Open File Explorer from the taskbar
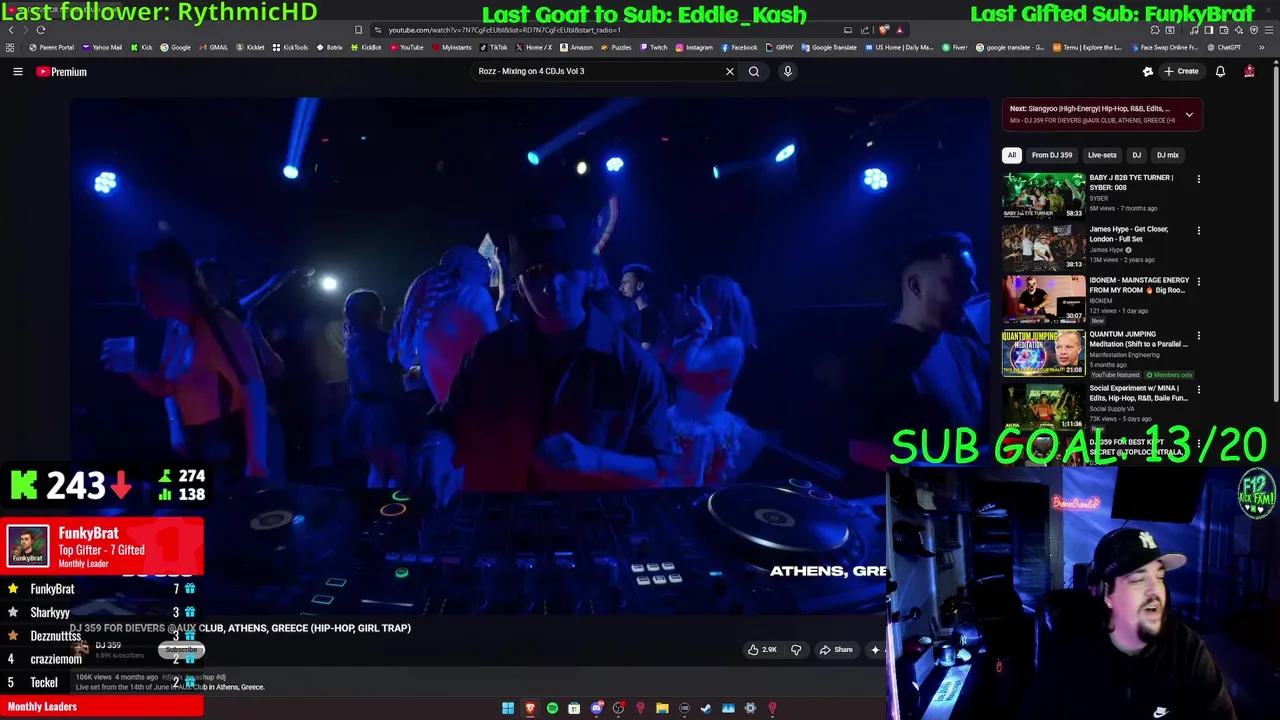 662,708
